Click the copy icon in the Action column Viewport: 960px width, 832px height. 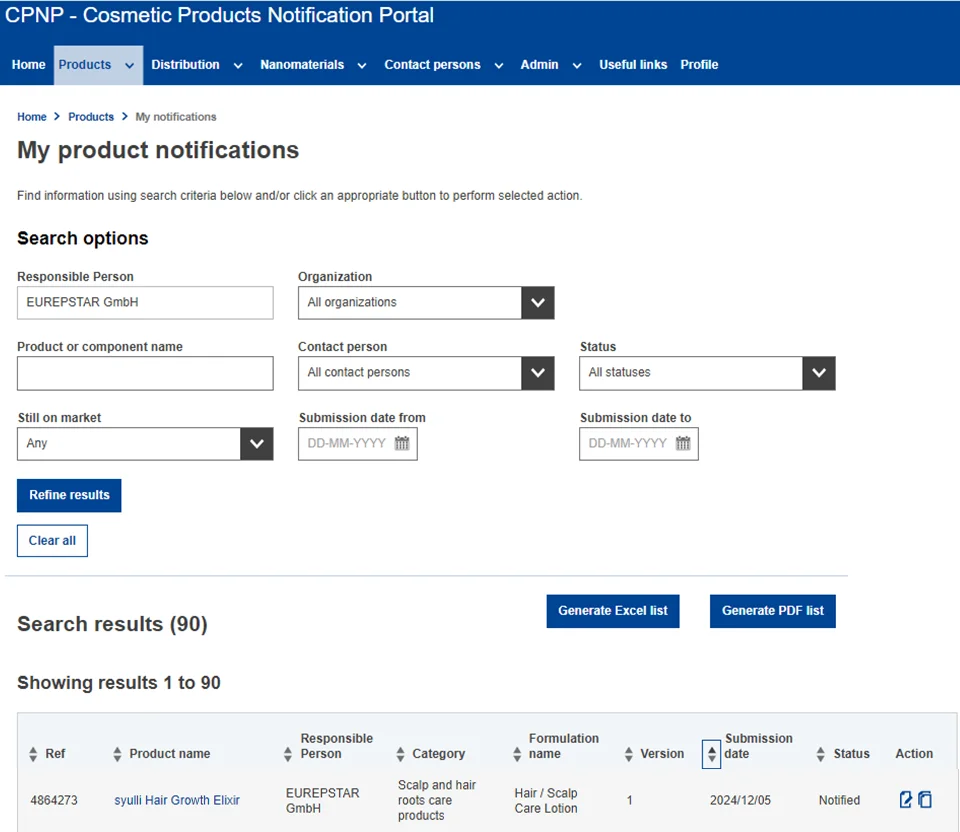925,799
